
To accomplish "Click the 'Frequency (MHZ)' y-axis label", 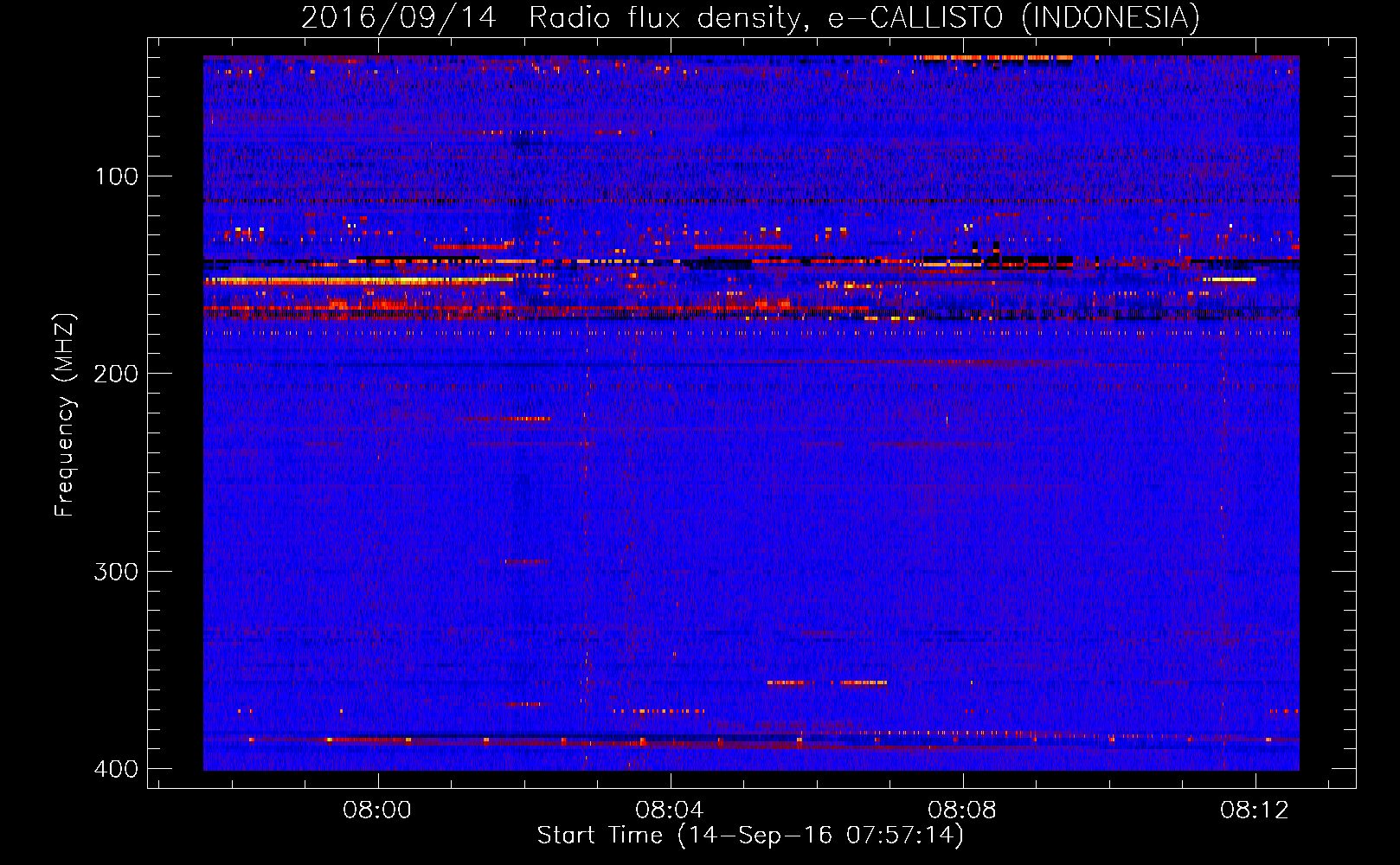I will (x=65, y=415).
